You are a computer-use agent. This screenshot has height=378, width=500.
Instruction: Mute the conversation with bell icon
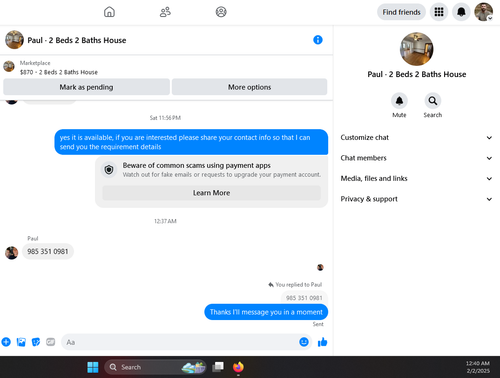click(399, 101)
